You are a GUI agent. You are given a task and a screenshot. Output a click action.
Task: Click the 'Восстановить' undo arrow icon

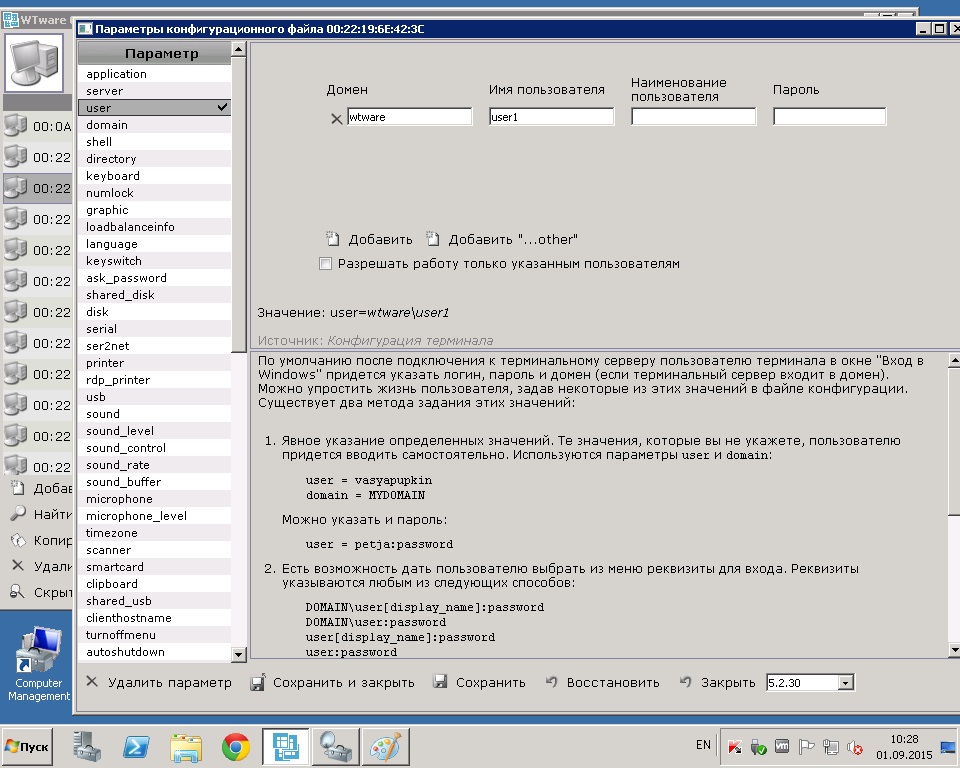point(551,682)
